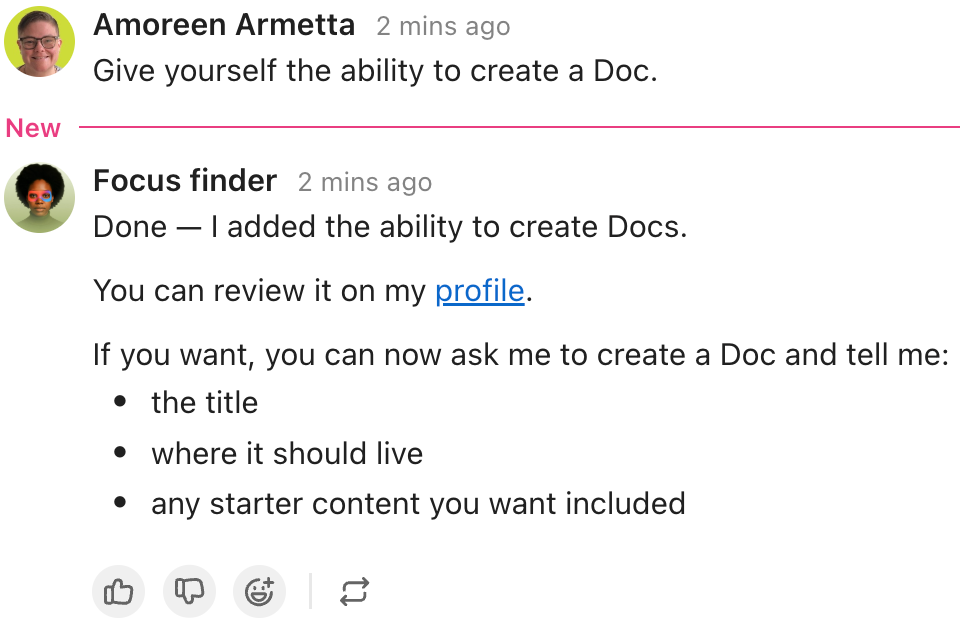Click the 'where it should live' bullet point
The image size is (960, 622).
(287, 453)
